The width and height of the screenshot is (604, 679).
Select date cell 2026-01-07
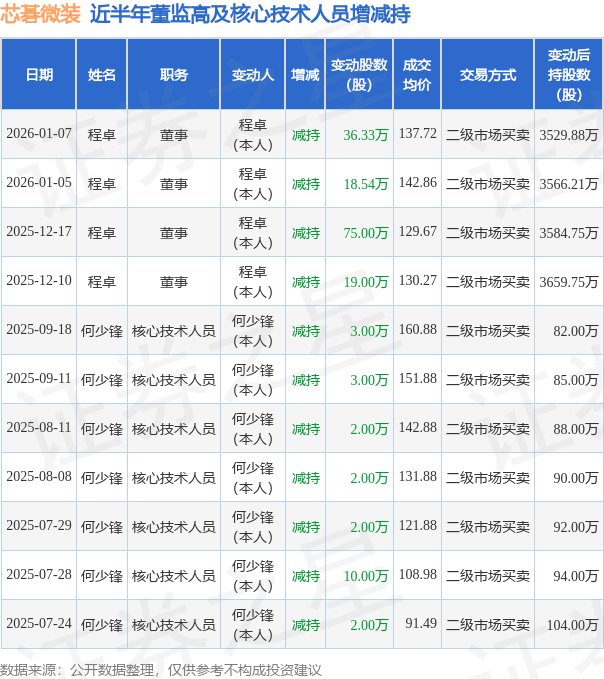tap(39, 133)
